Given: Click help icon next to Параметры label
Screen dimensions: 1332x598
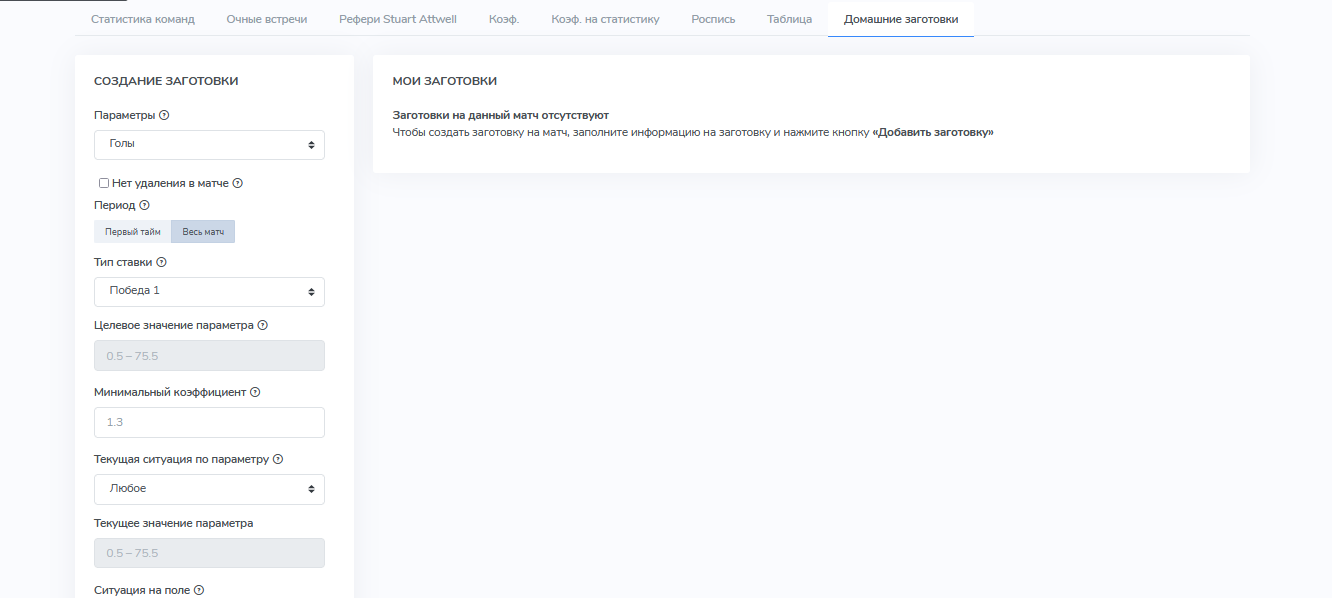Looking at the screenshot, I should pyautogui.click(x=164, y=115).
